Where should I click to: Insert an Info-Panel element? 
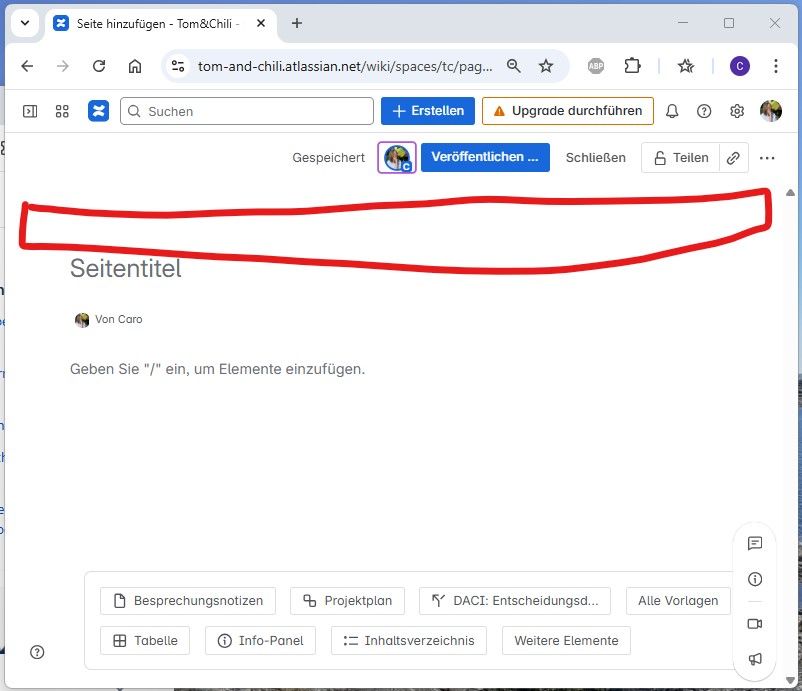[x=260, y=640]
